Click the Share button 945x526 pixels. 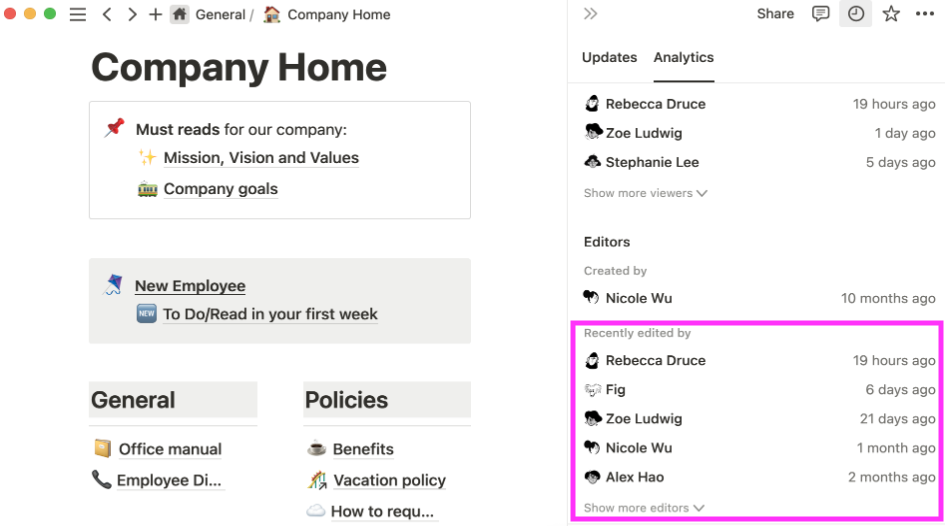point(775,14)
